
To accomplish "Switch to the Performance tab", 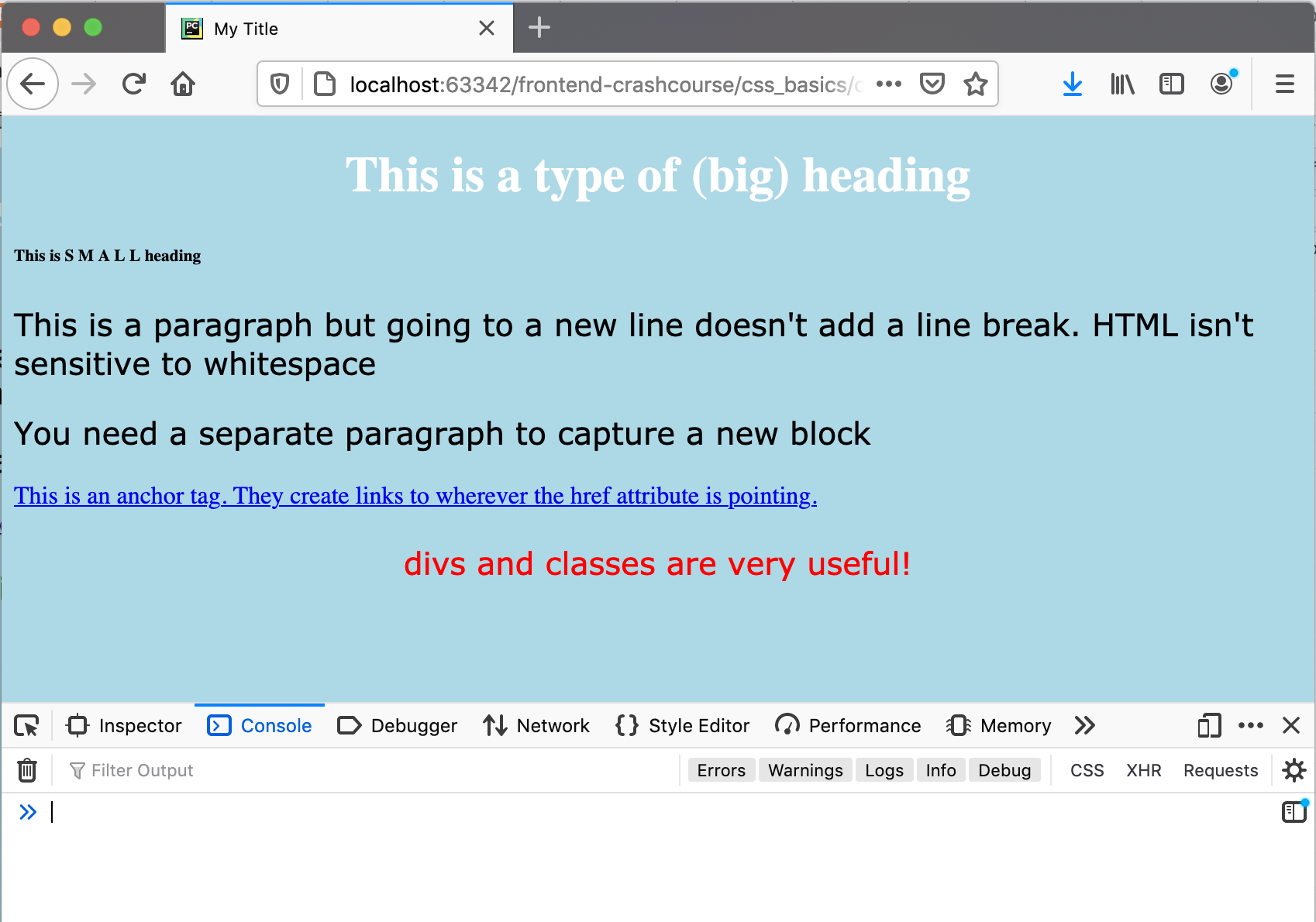I will 849,726.
